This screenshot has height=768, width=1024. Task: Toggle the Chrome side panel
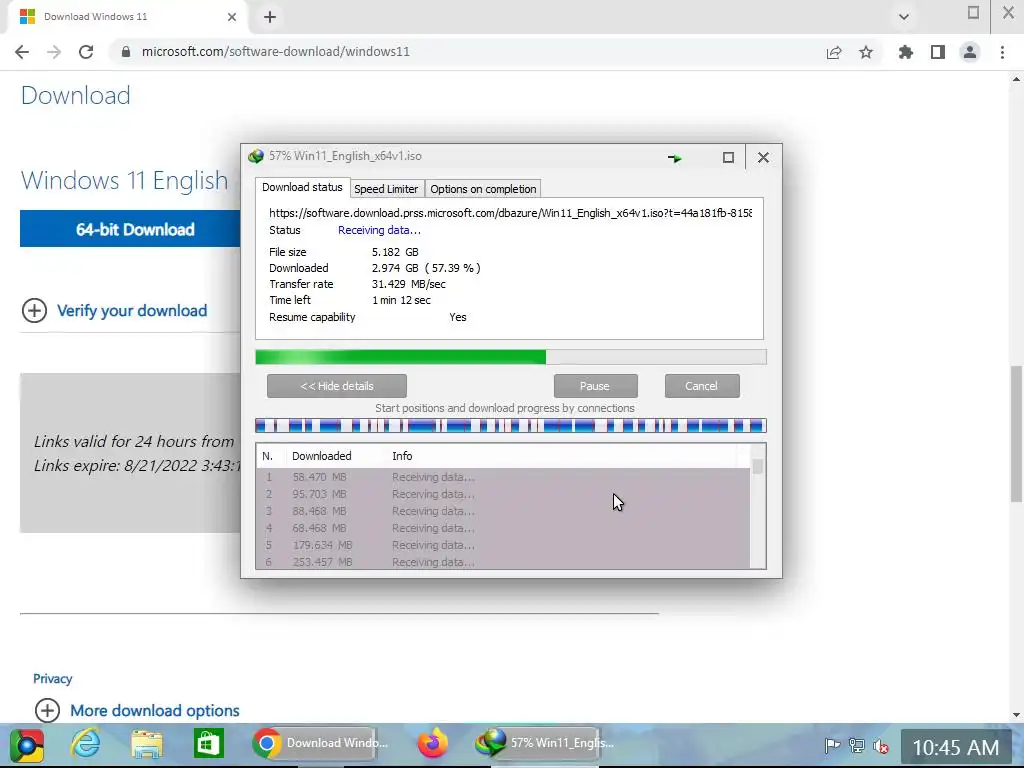pyautogui.click(x=938, y=52)
